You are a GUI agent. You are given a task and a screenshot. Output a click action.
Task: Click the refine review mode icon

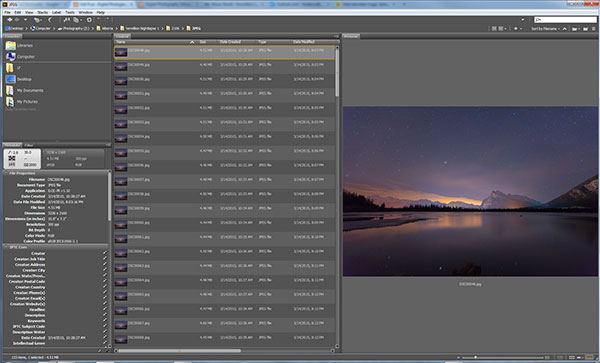(76, 20)
